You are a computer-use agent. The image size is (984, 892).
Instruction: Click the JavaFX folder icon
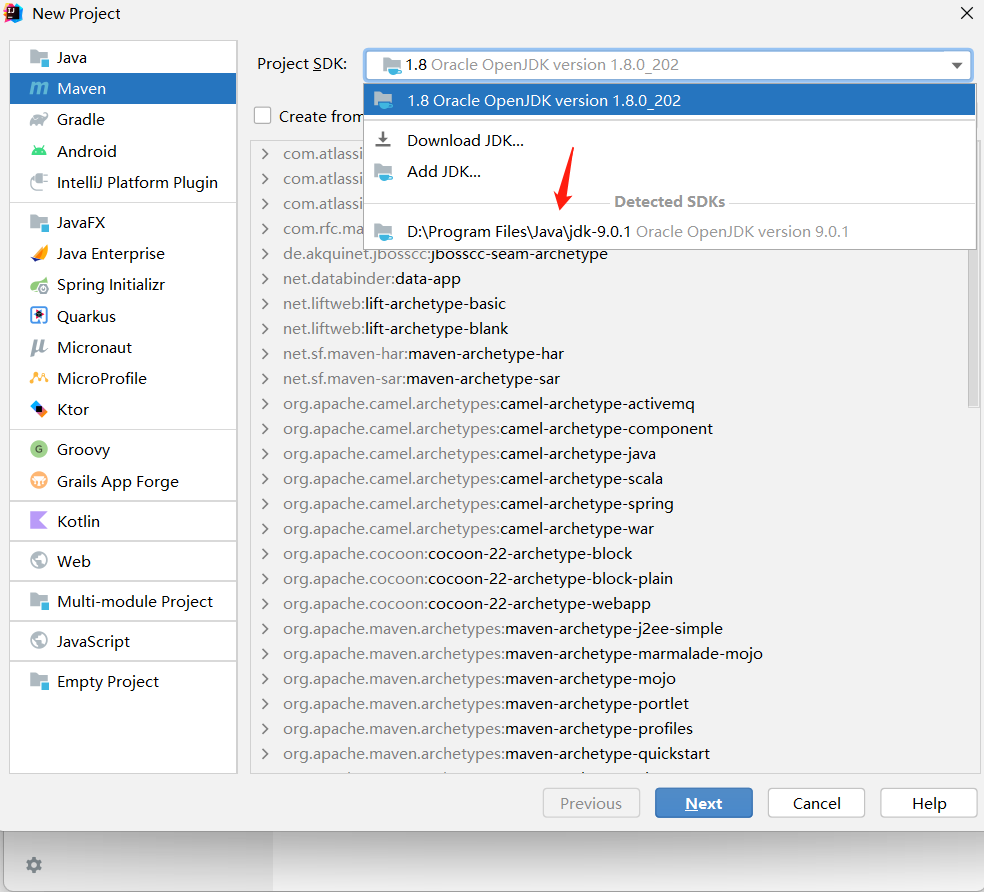pyautogui.click(x=39, y=222)
